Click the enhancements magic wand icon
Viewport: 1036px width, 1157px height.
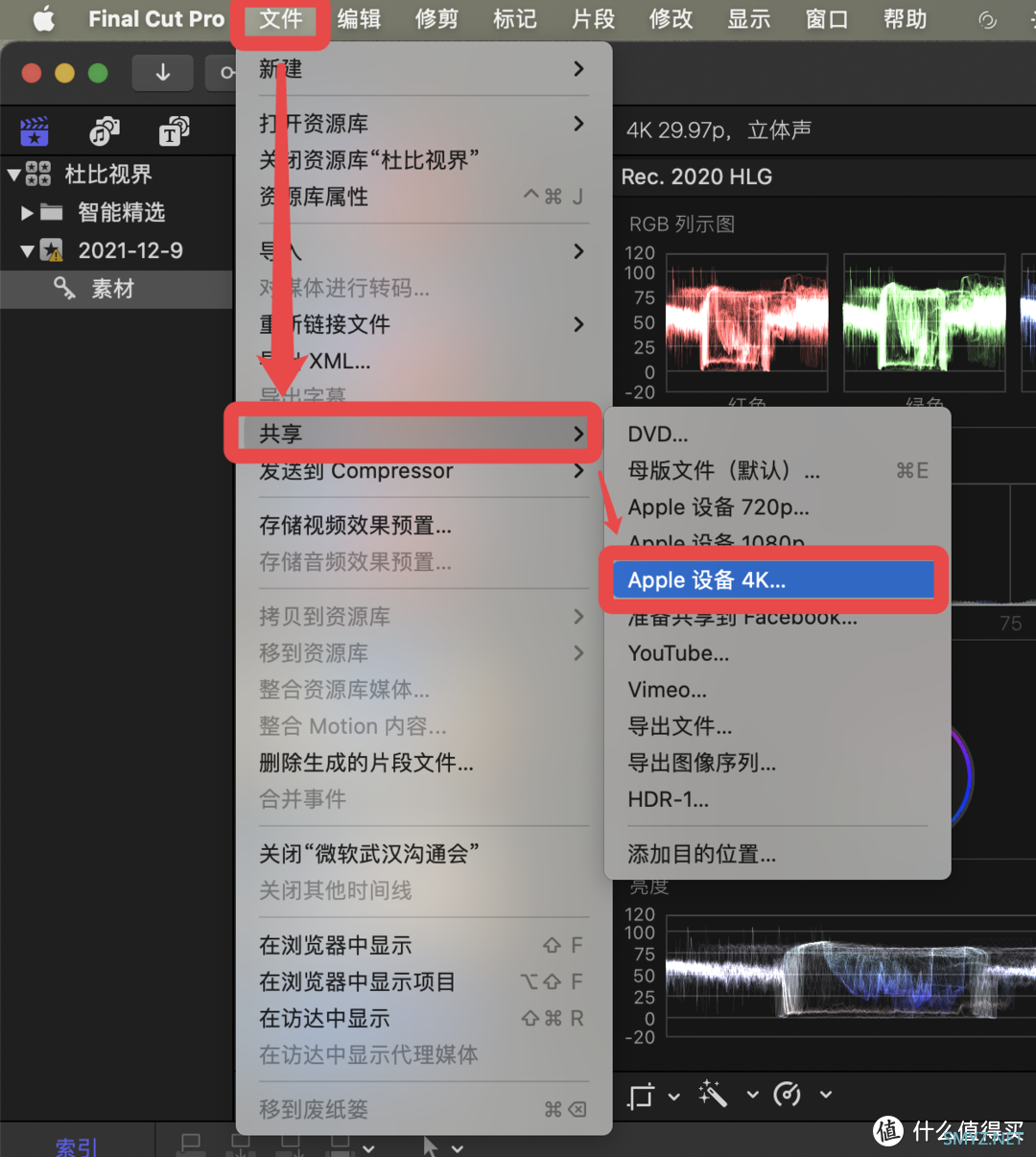coord(713,1094)
